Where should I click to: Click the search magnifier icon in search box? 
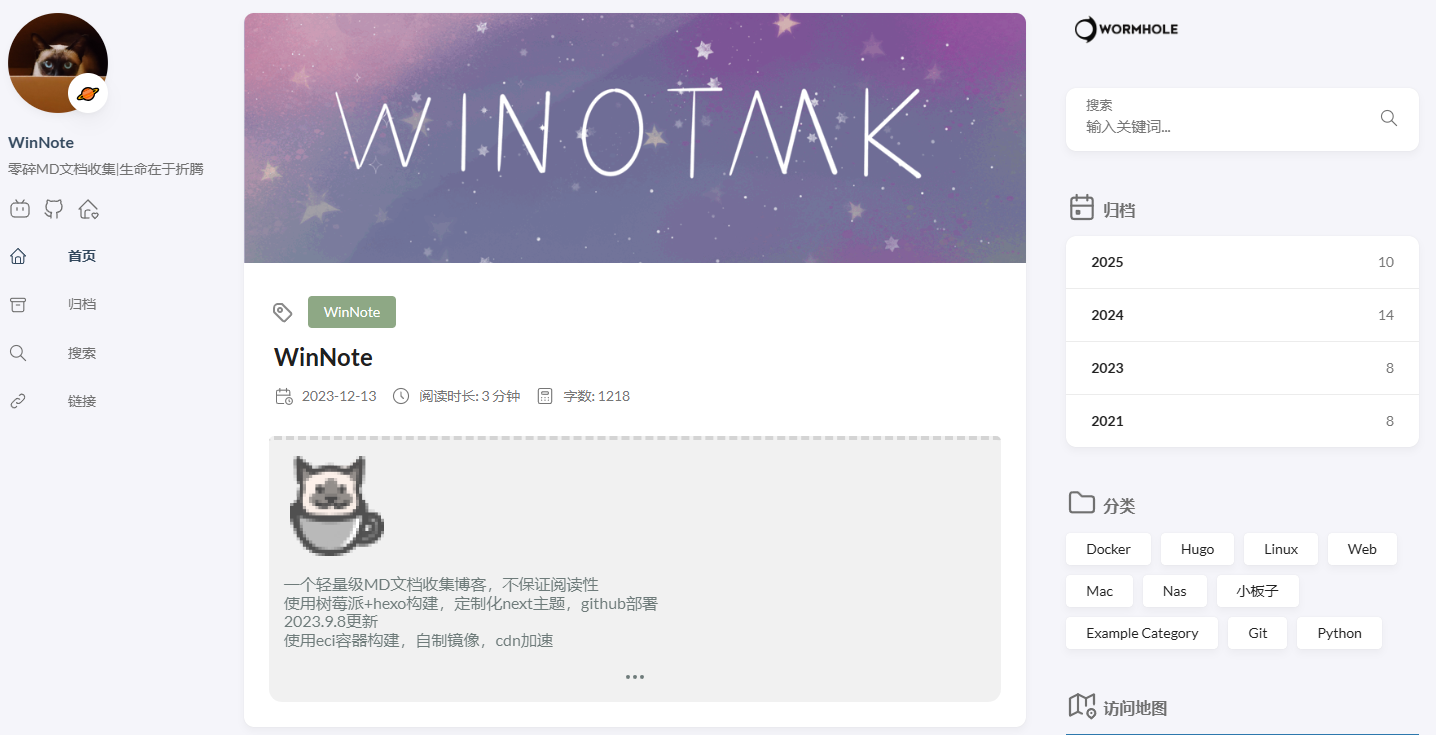click(1389, 118)
